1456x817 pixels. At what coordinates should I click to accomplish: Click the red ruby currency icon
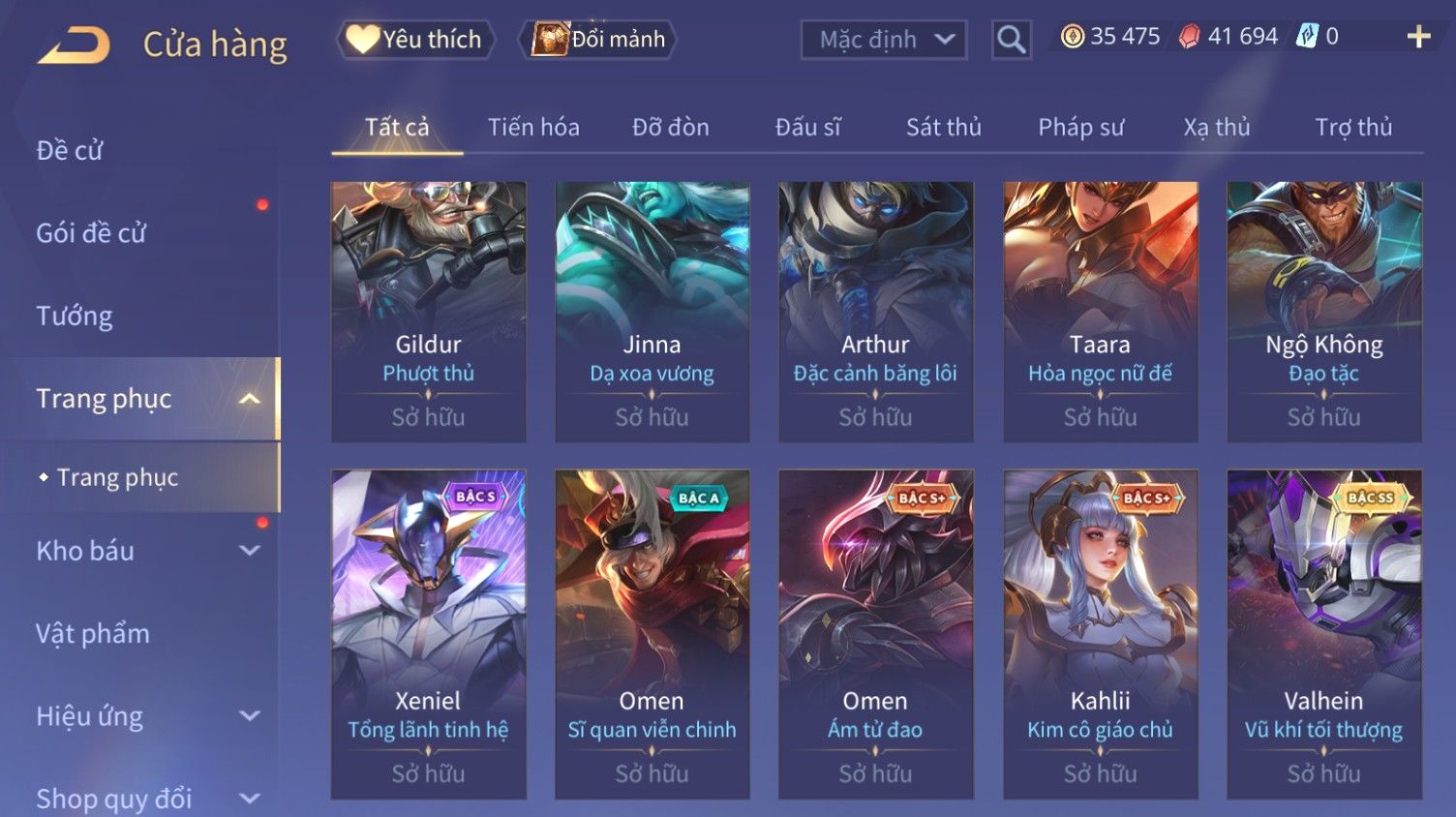pyautogui.click(x=1189, y=37)
